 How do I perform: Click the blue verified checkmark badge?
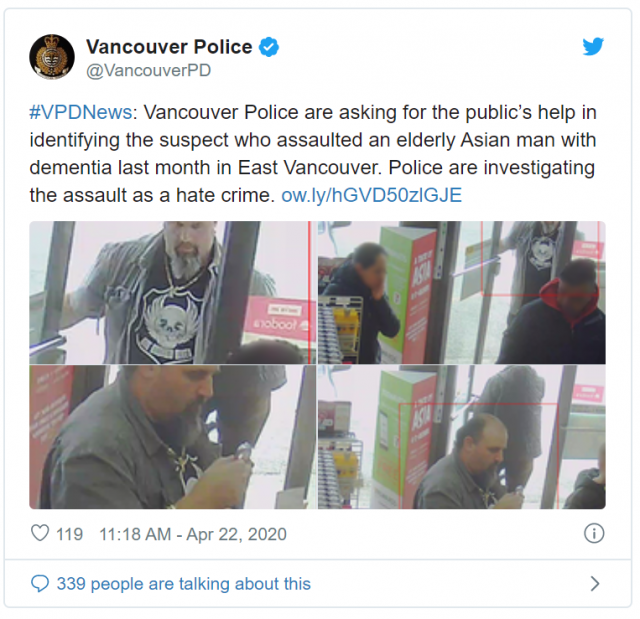[269, 47]
